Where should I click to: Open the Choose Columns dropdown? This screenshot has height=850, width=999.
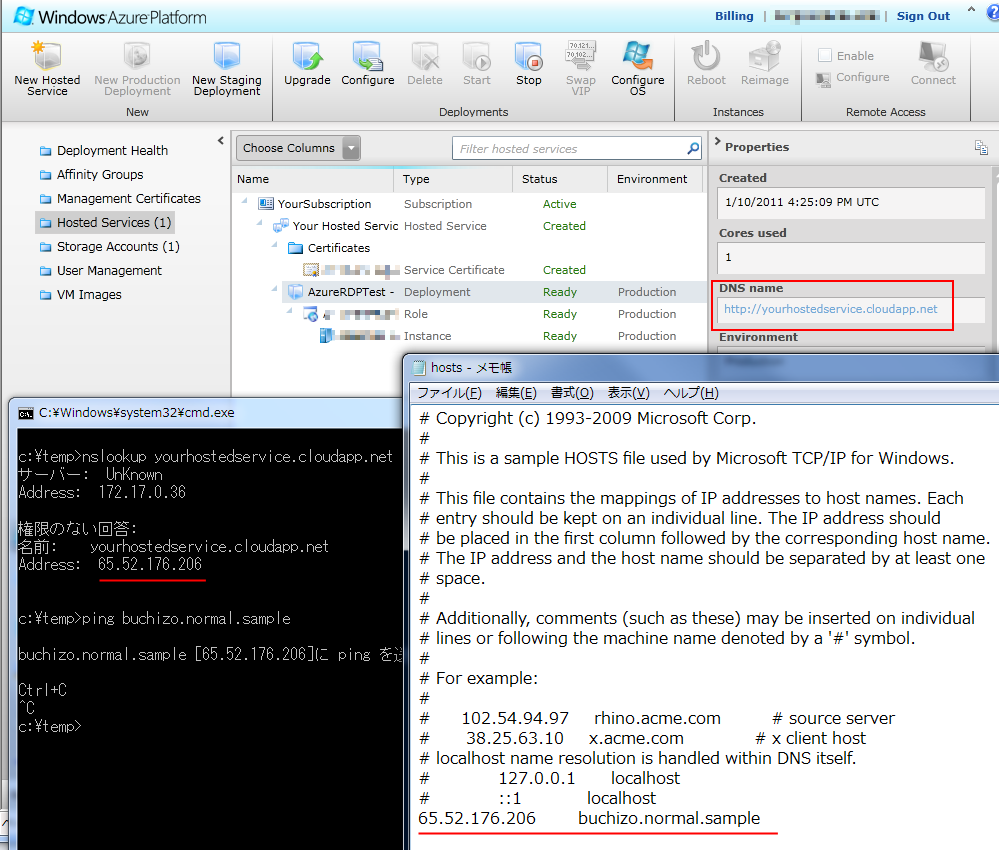350,149
